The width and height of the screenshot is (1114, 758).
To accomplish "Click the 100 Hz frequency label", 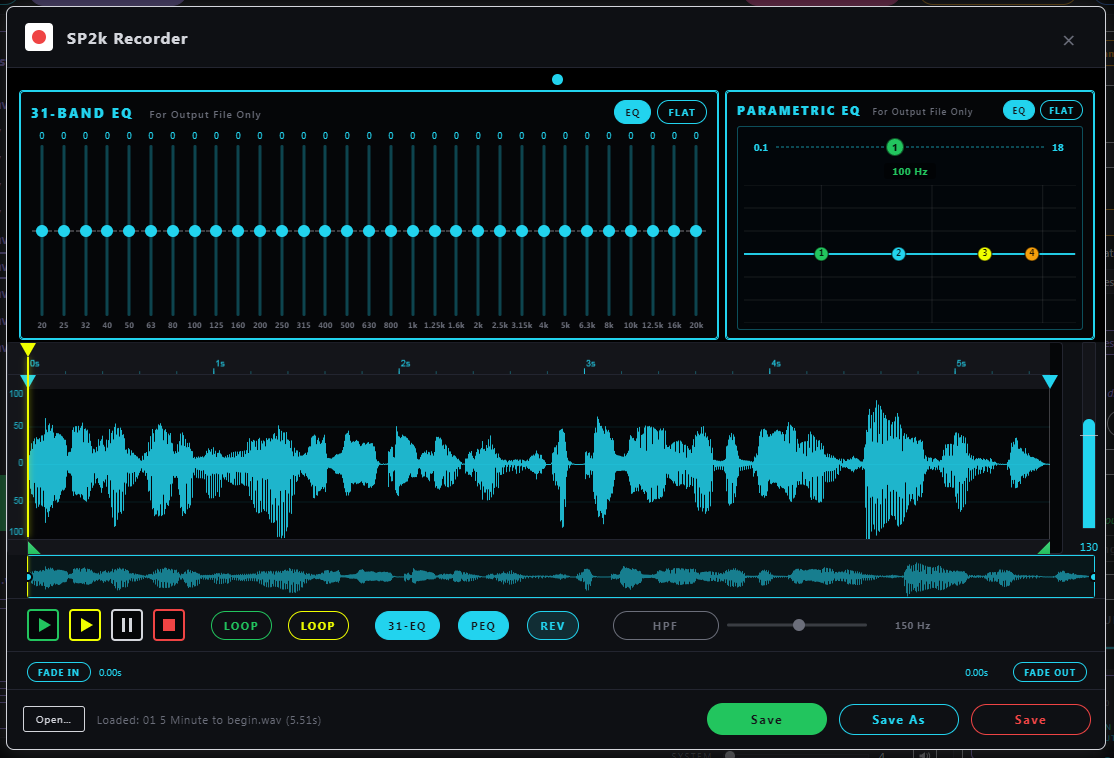I will (909, 171).
